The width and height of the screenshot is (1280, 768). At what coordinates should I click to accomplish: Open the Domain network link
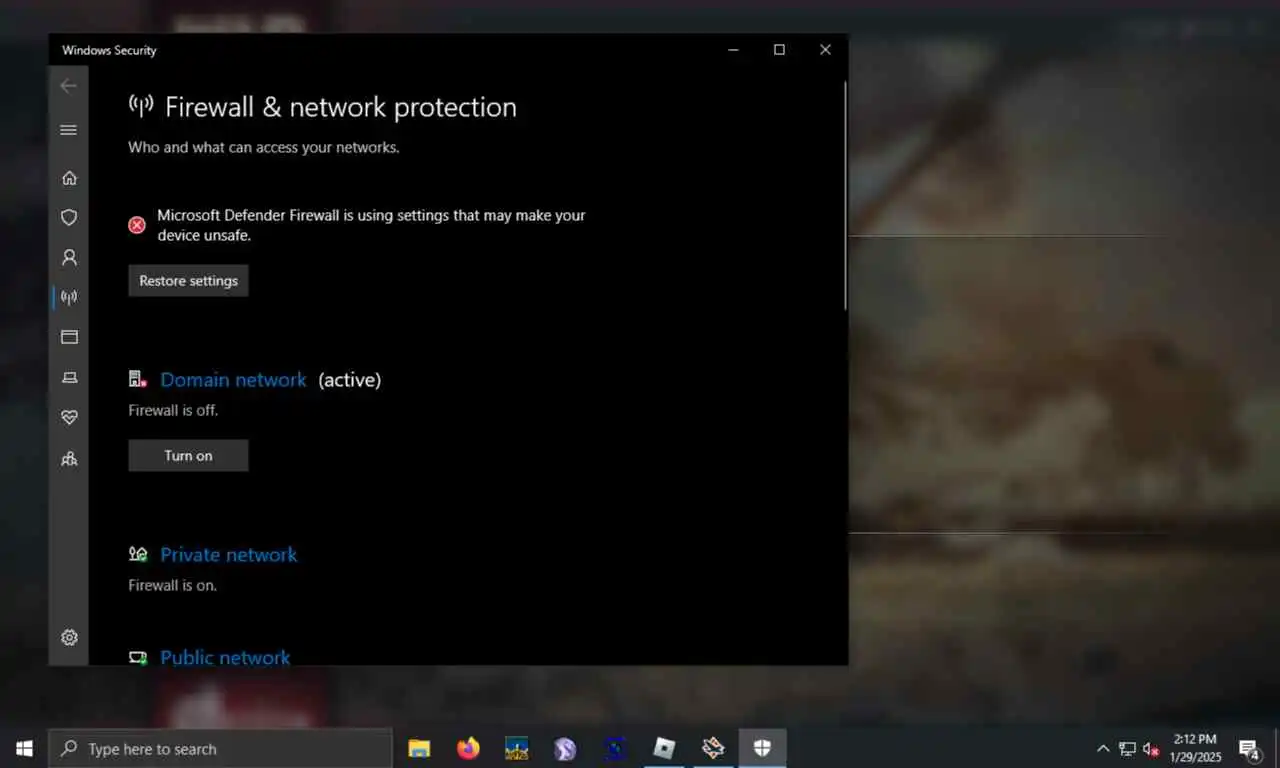233,380
